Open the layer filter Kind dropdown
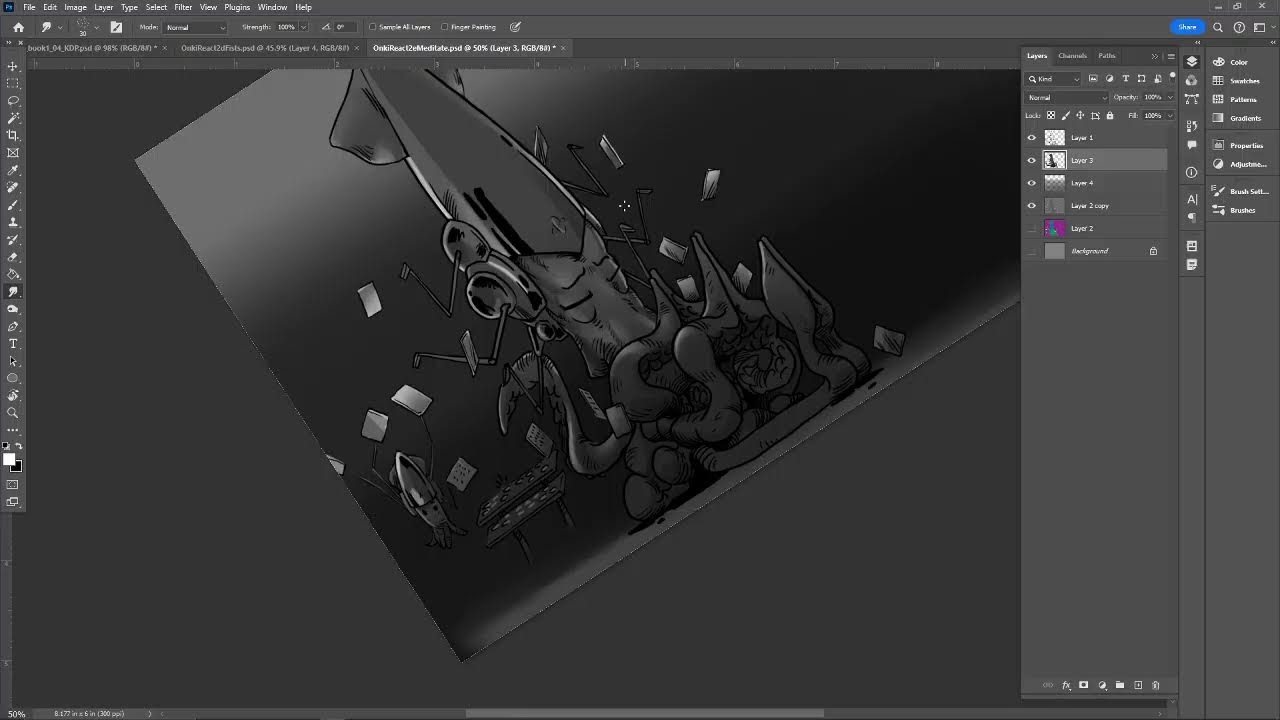This screenshot has height=720, width=1280. 1054,78
